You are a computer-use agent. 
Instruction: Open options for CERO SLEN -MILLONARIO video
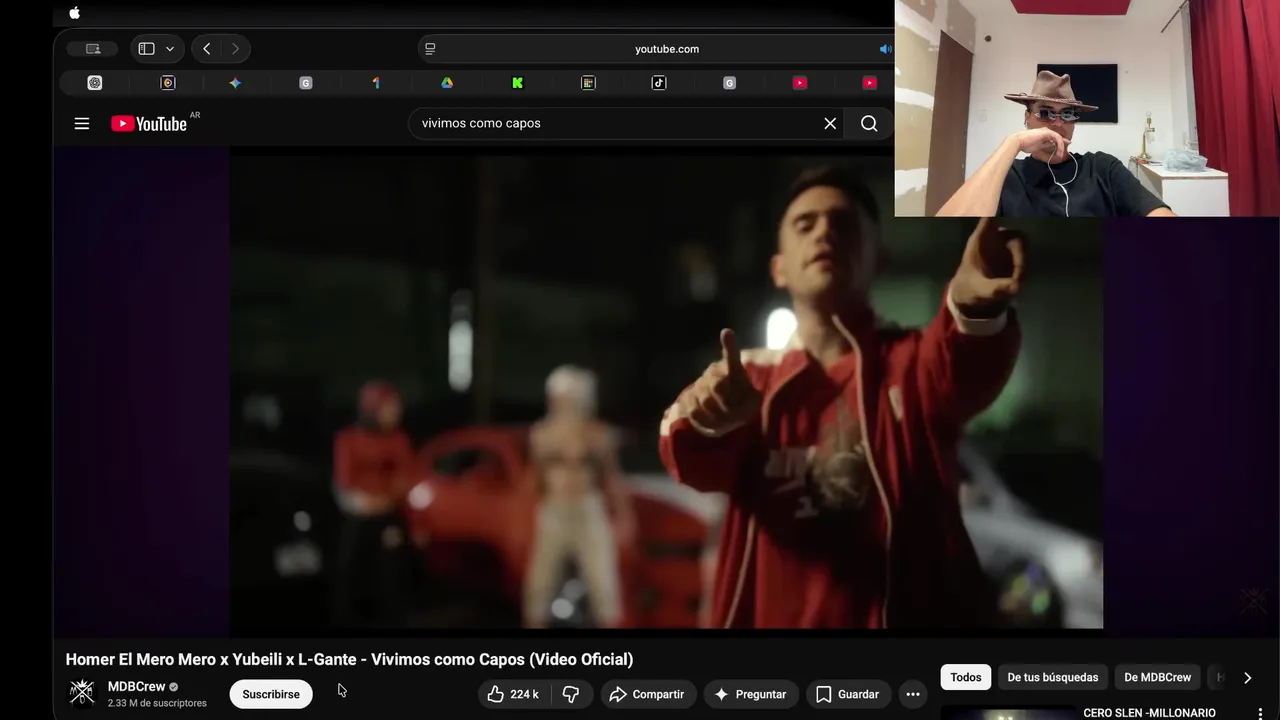1260,713
